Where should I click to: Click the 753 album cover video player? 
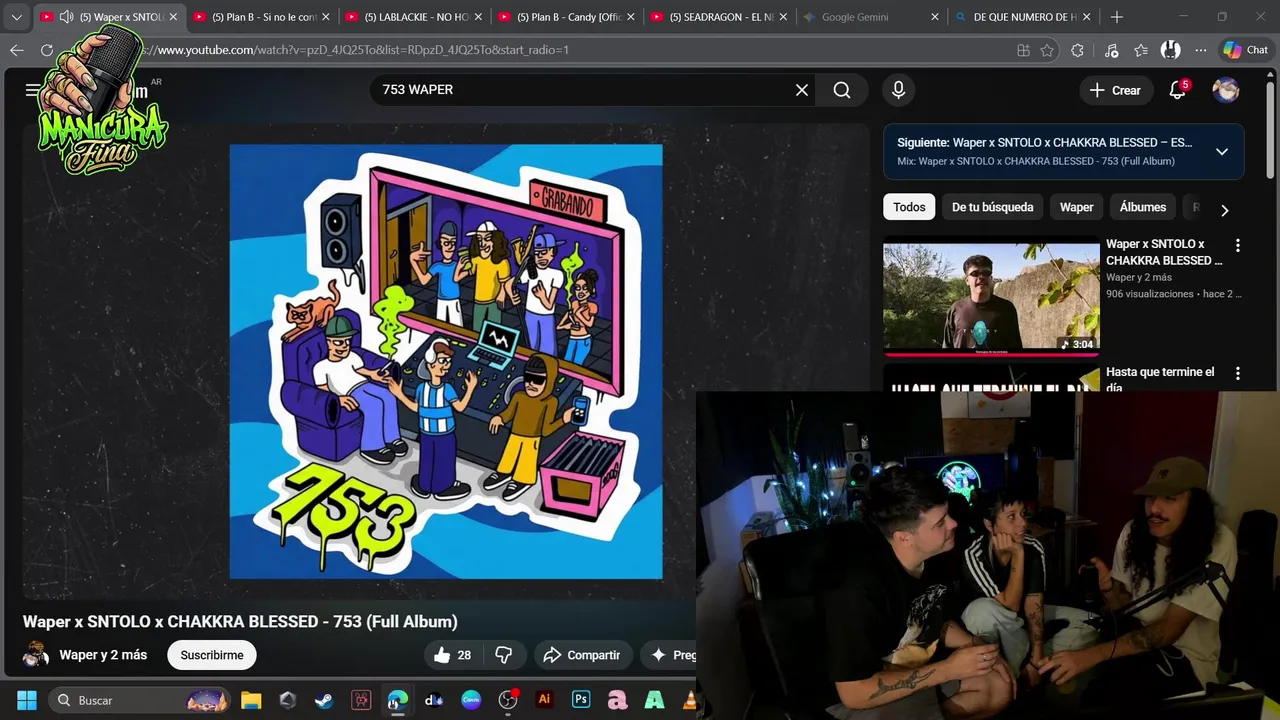tap(446, 362)
